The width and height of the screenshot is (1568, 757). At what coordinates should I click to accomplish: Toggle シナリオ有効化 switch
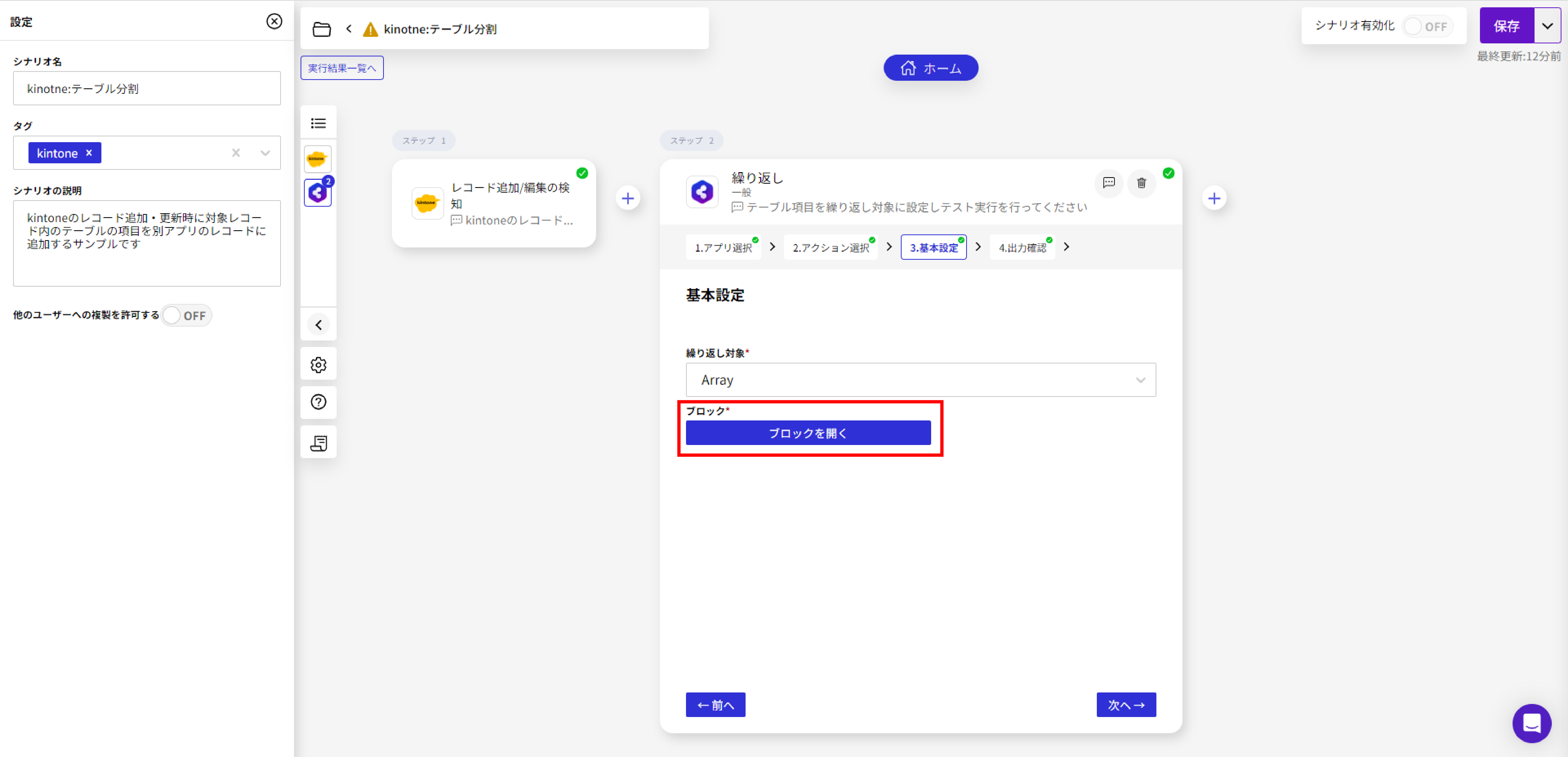(1427, 26)
